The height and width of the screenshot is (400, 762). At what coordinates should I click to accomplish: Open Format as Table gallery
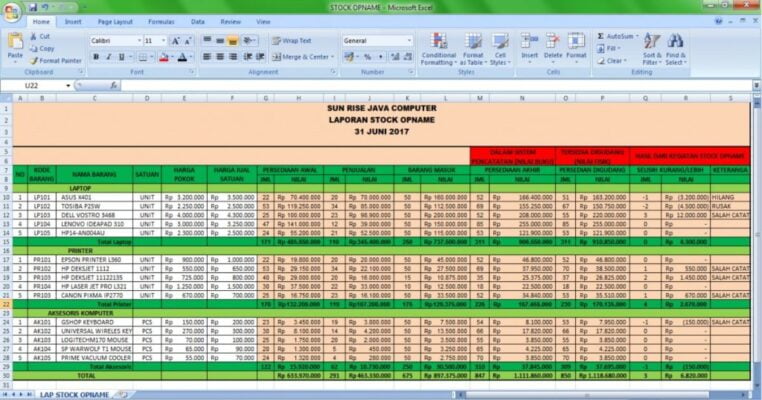472,49
